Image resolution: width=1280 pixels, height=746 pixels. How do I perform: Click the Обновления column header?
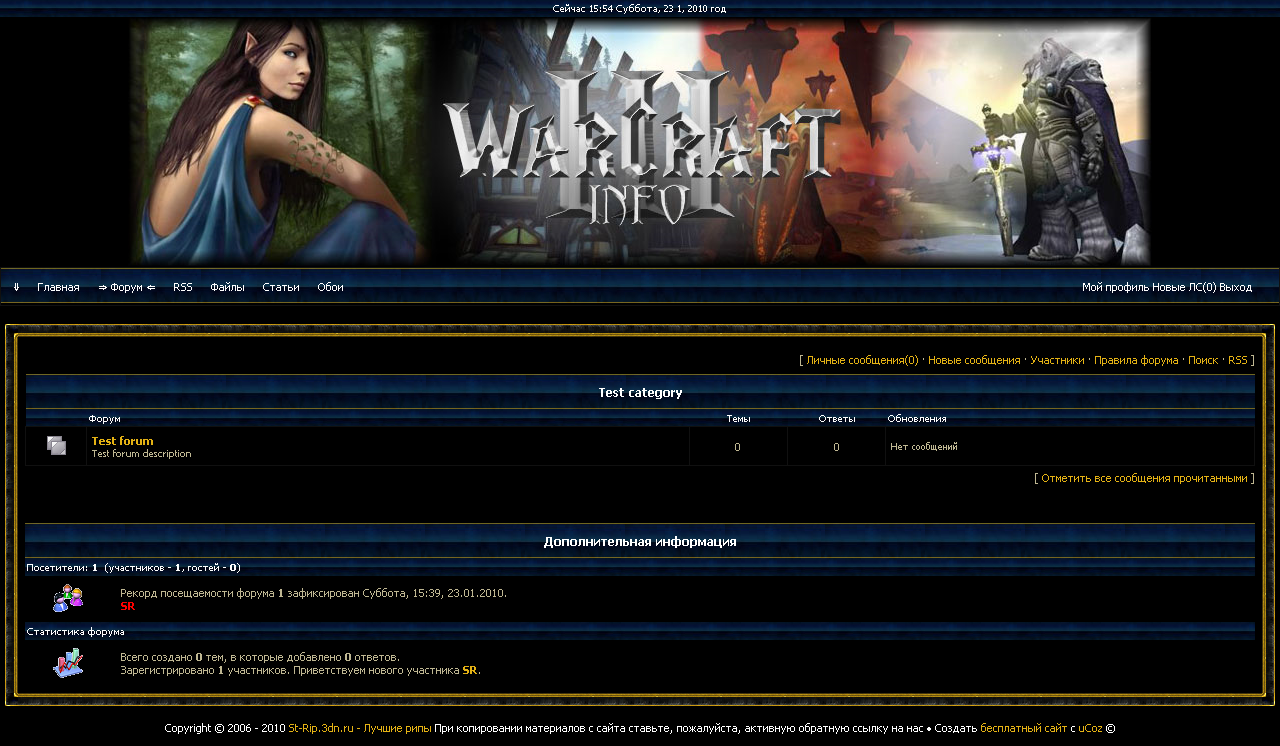[x=917, y=419]
